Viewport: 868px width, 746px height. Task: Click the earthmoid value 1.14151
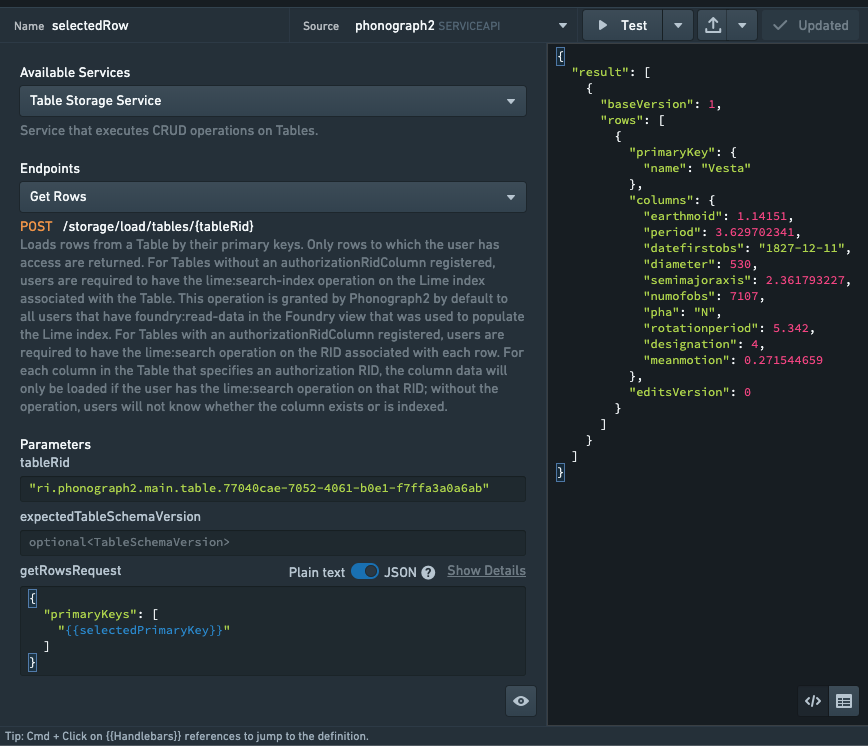[x=762, y=216]
